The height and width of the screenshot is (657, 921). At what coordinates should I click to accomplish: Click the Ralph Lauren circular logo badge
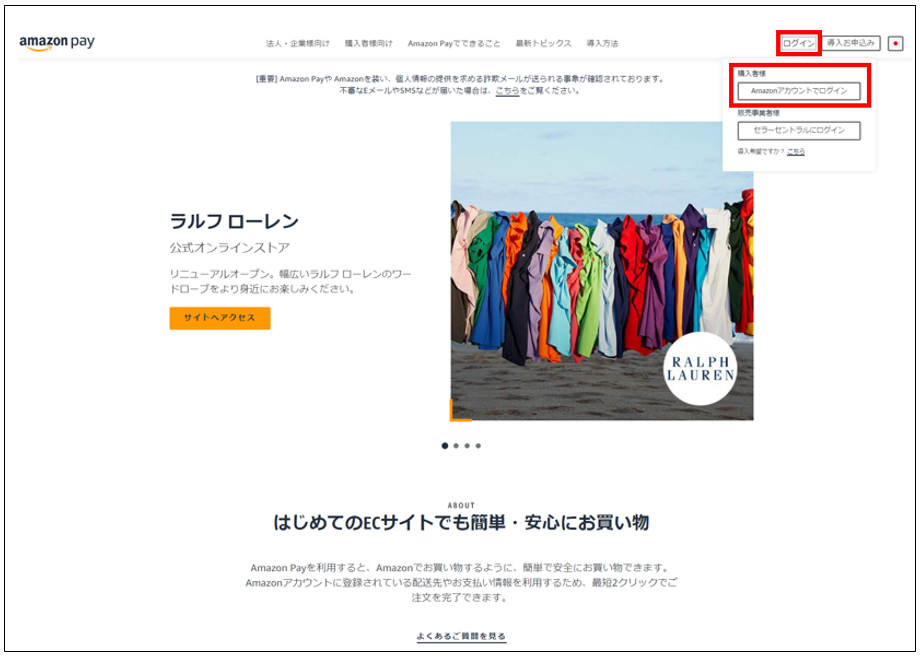(x=699, y=366)
